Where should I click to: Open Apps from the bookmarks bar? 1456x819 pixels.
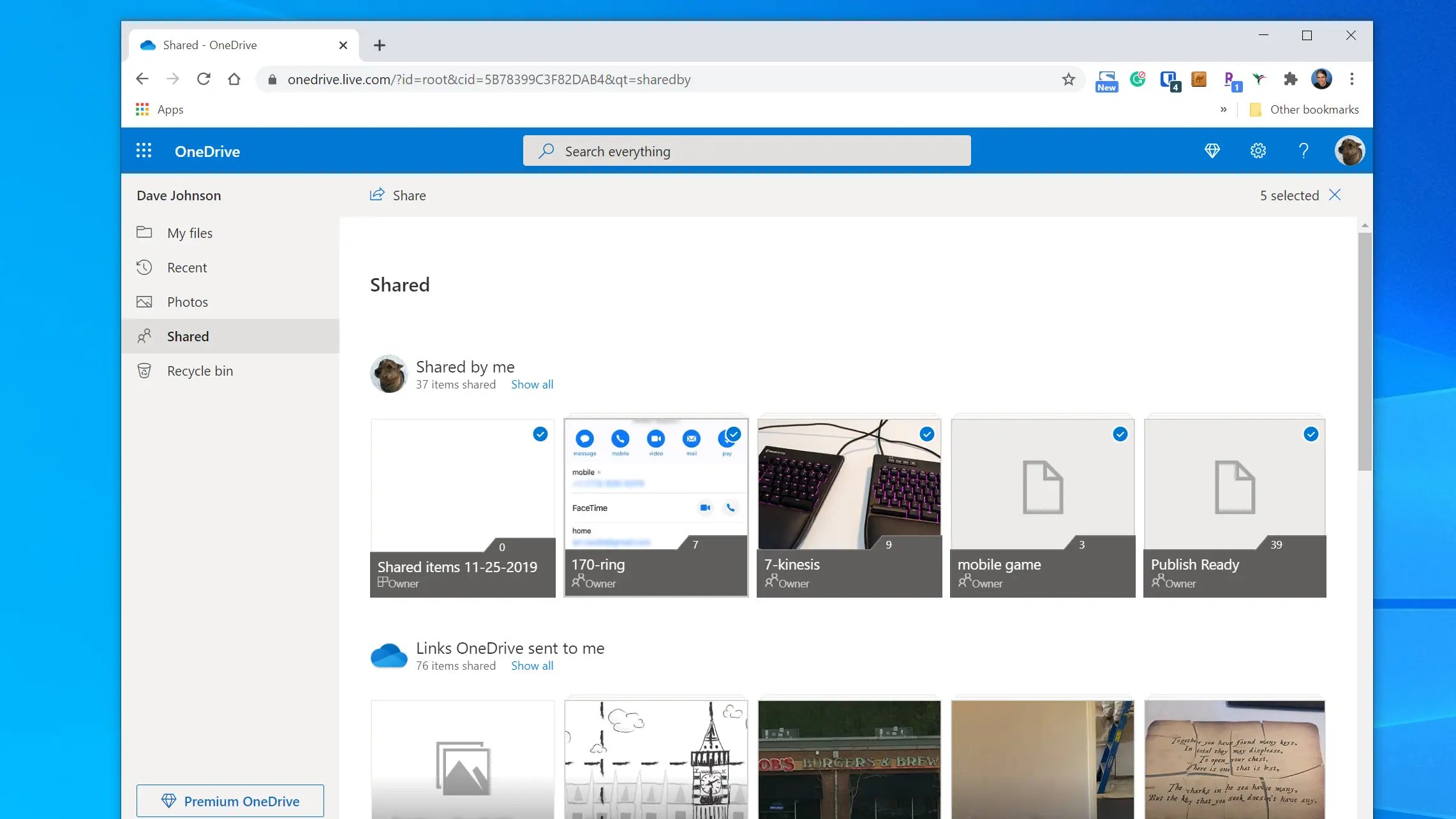pyautogui.click(x=159, y=109)
